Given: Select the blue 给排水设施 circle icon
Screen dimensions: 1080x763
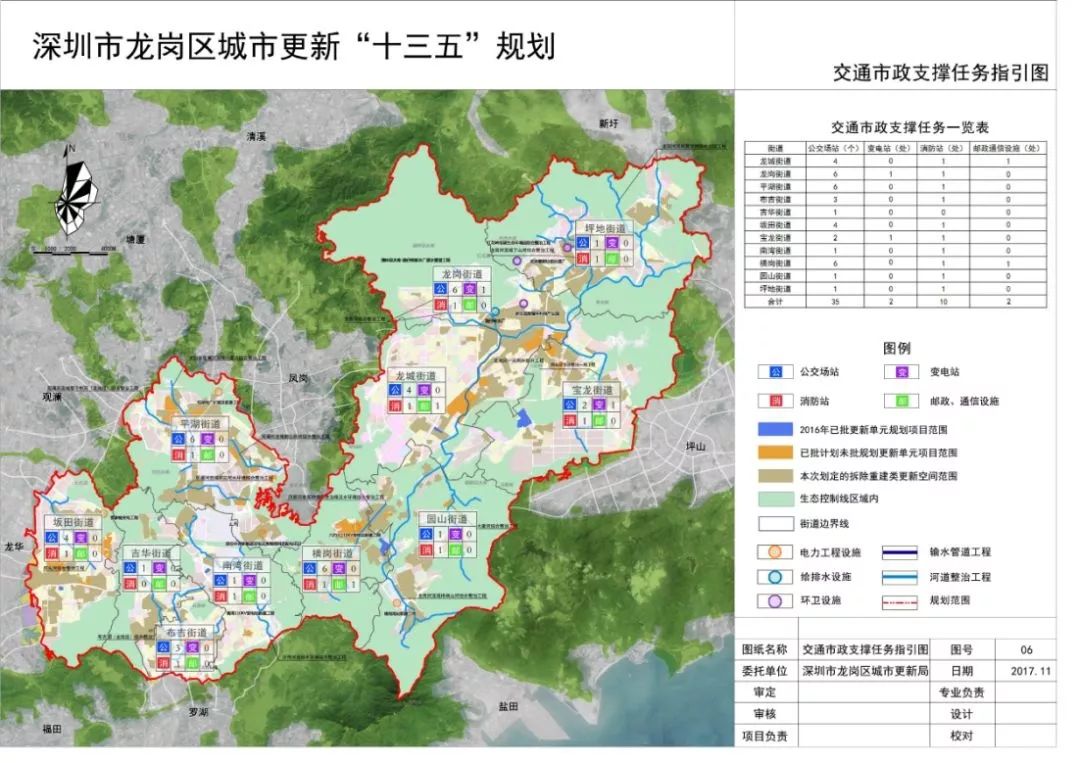Looking at the screenshot, I should (774, 577).
